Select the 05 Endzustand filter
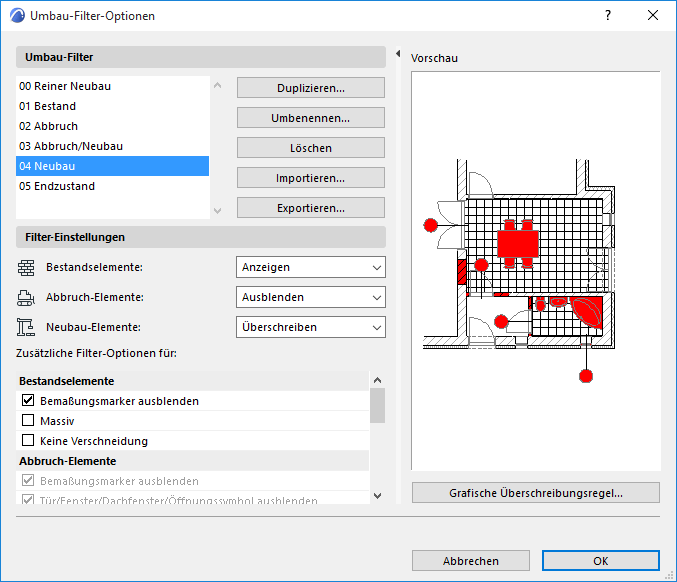 [x=112, y=186]
